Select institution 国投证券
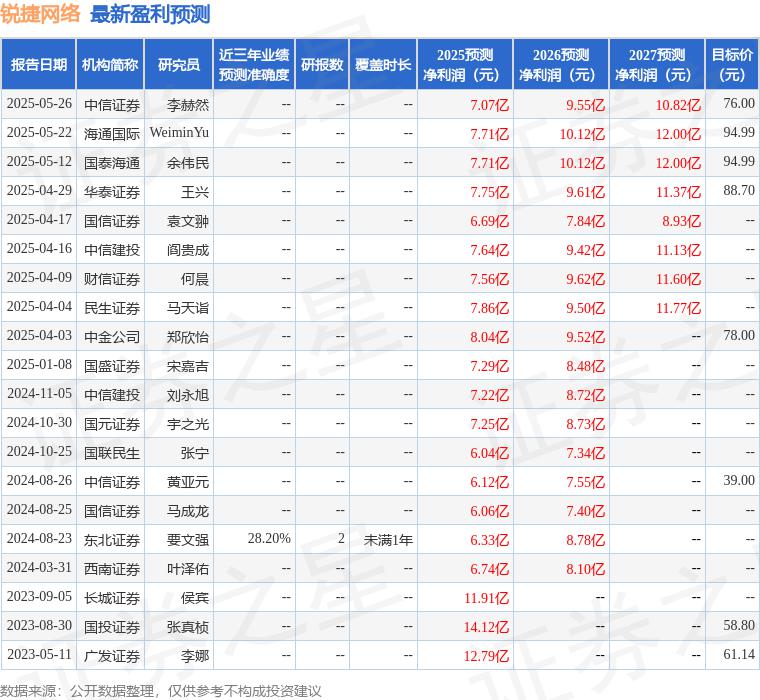760x700 pixels. [x=112, y=627]
